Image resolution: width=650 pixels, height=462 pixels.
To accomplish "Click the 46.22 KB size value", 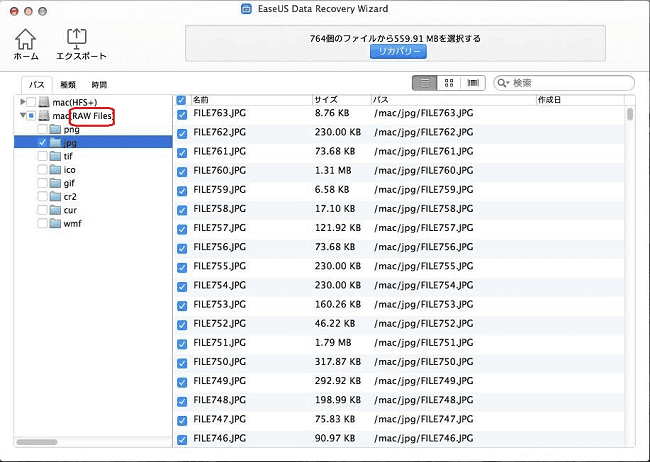I will 335,323.
